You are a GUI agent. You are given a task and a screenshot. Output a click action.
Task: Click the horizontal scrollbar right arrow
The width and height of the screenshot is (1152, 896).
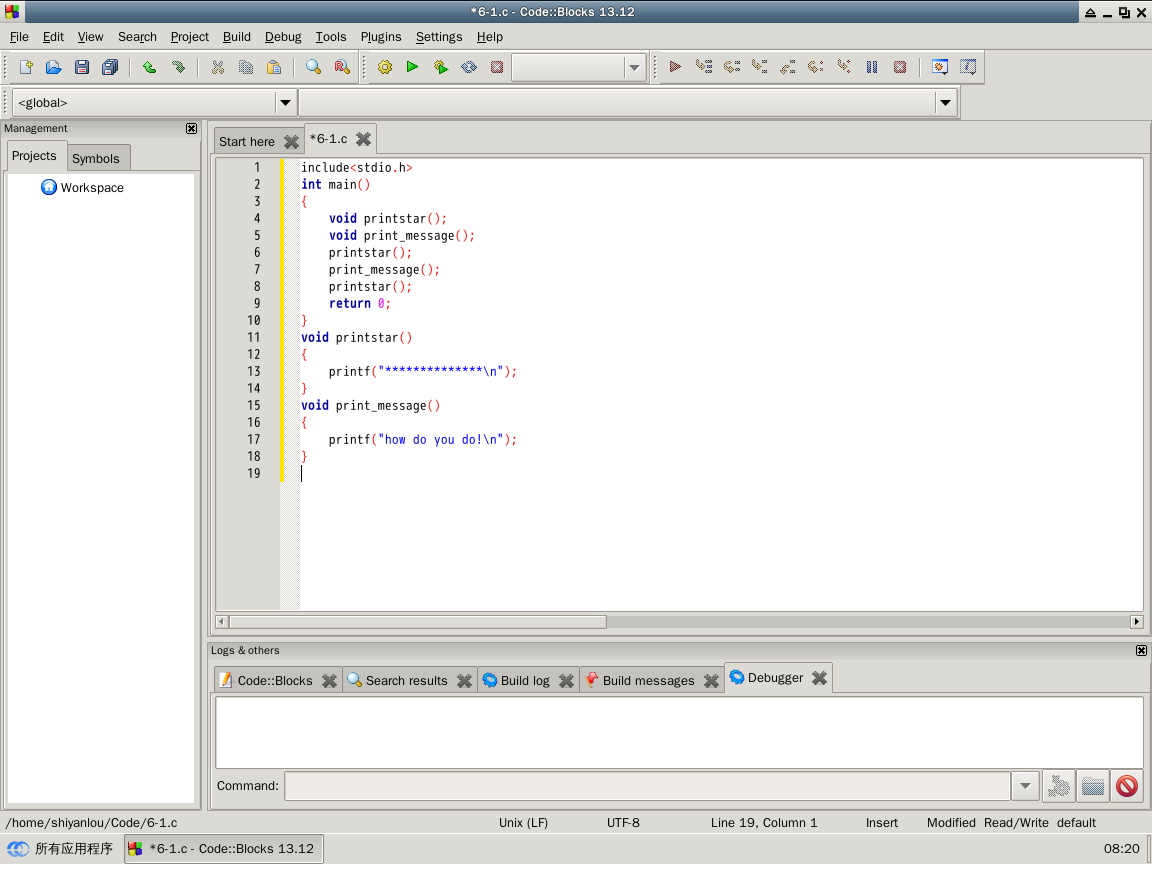pyautogui.click(x=1137, y=622)
